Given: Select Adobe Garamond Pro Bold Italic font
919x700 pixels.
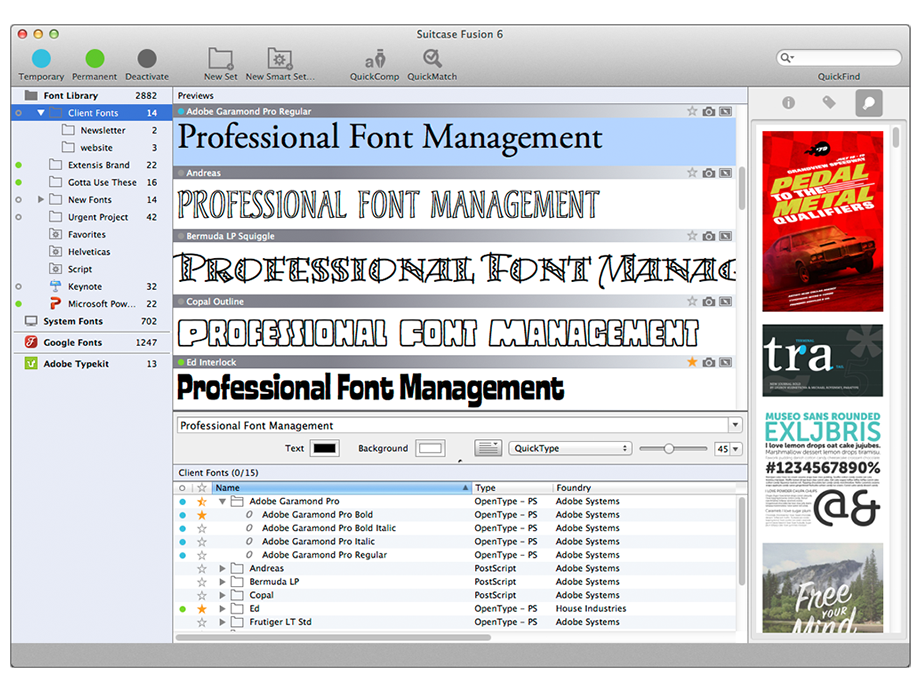Looking at the screenshot, I should click(329, 528).
